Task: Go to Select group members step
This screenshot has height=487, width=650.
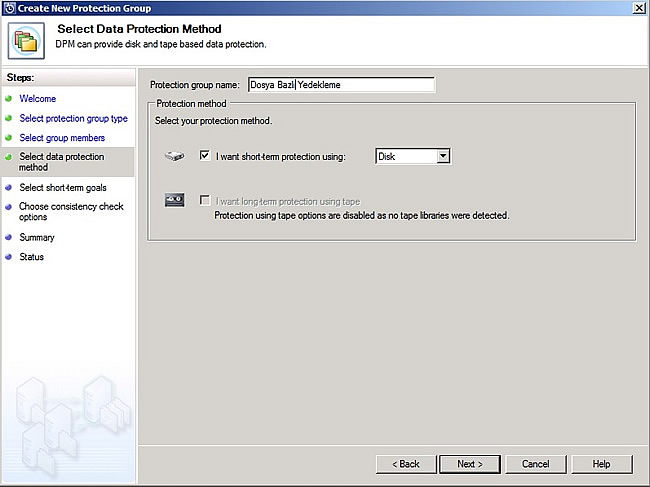Action: pos(62,138)
